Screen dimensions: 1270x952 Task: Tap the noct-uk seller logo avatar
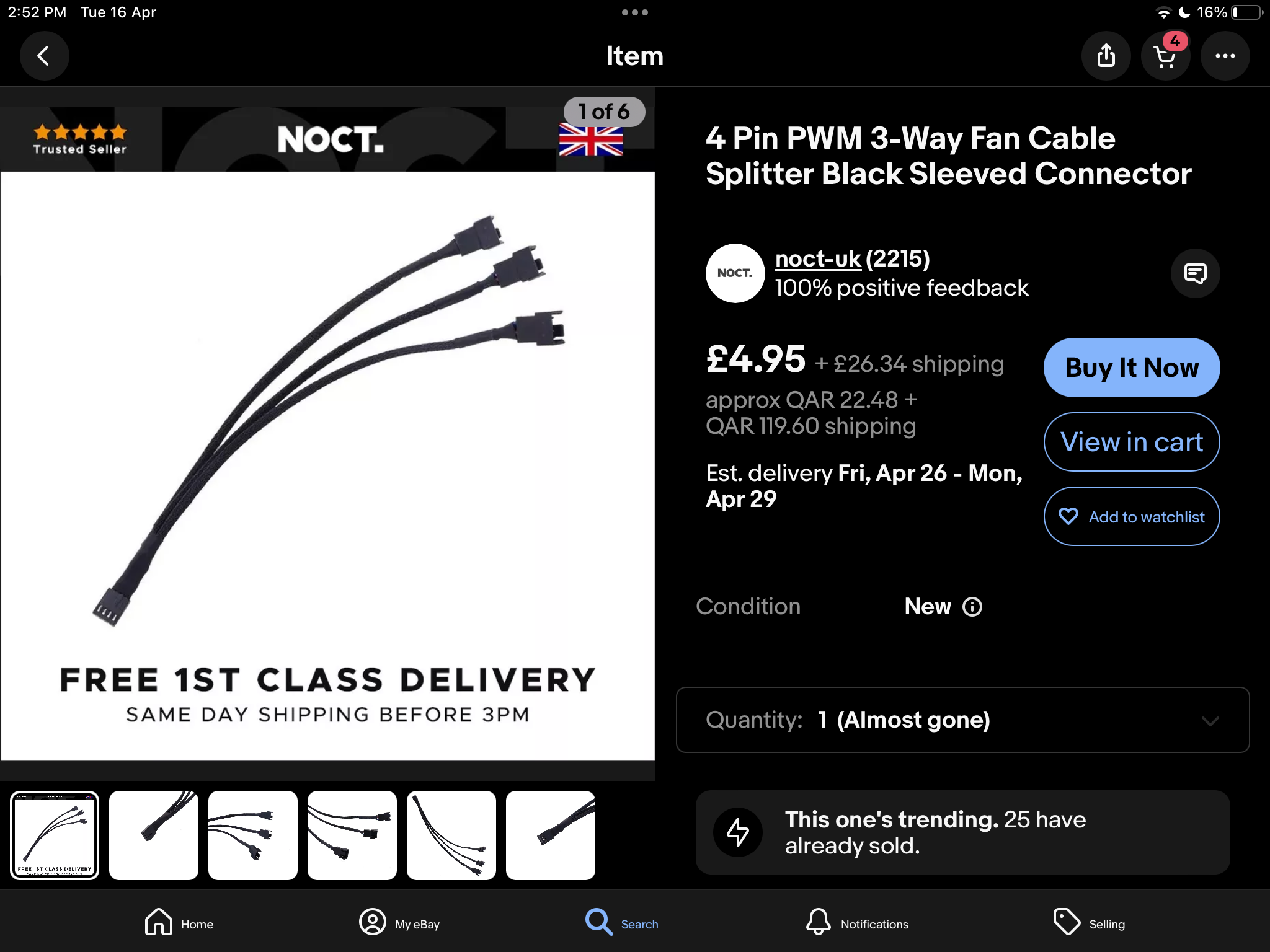[x=735, y=273]
